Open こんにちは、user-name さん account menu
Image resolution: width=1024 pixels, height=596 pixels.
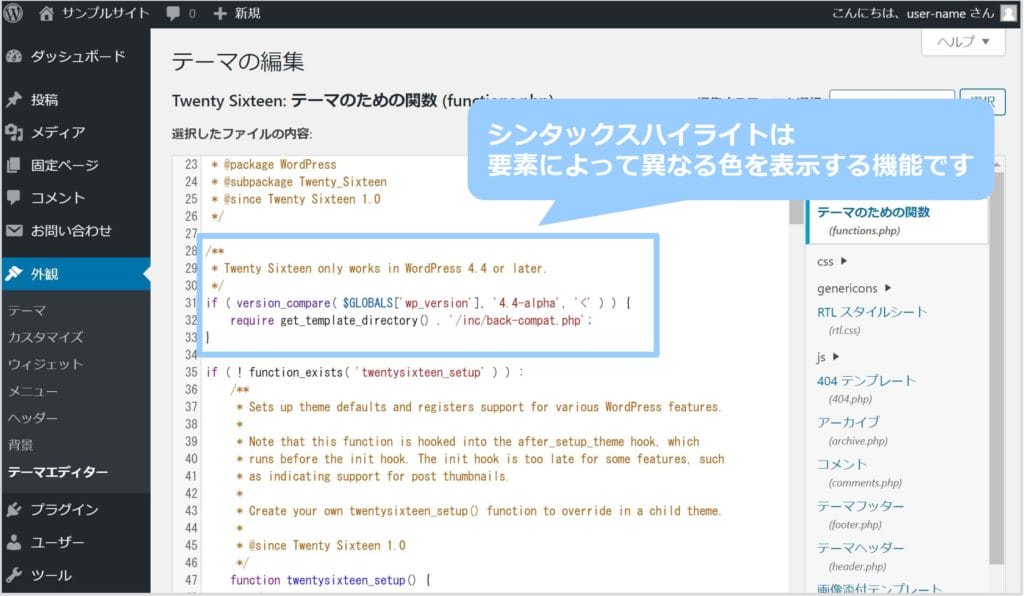(912, 13)
